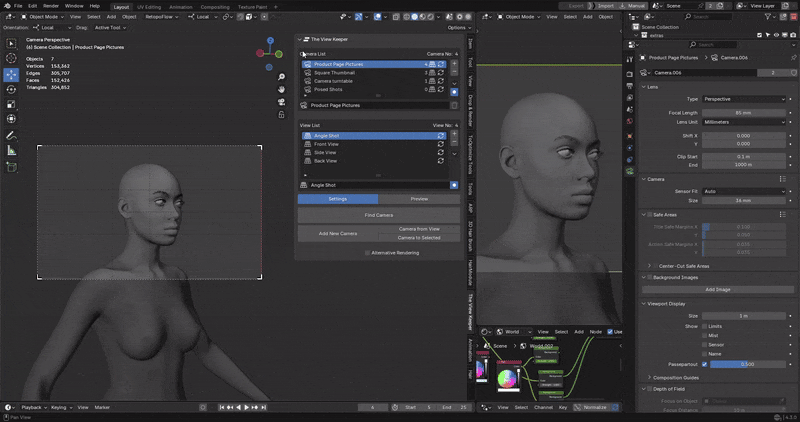800x422 pixels.
Task: Open Blender logo application menu
Action: click(x=7, y=6)
